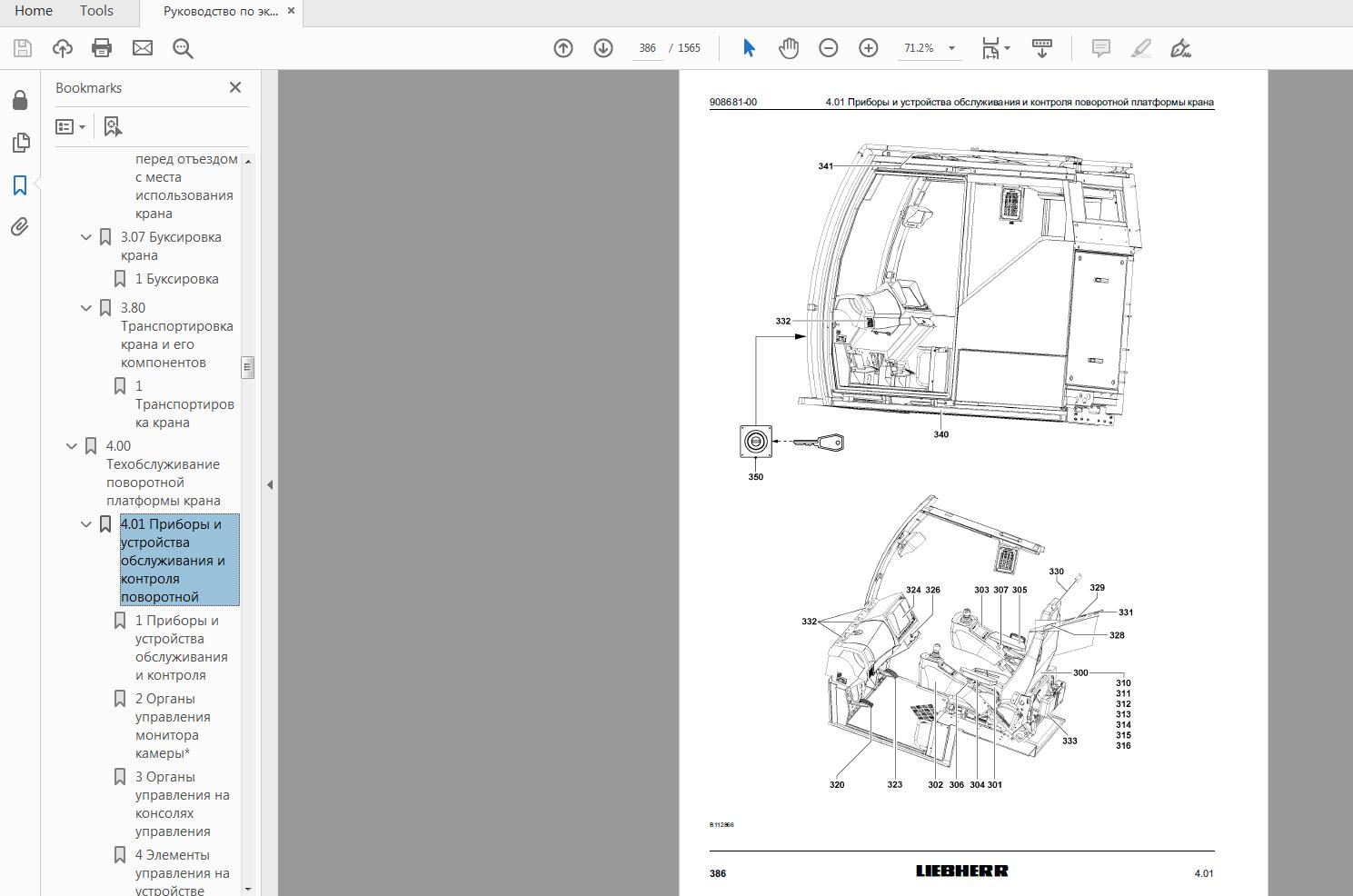Viewport: 1353px width, 896px height.
Task: Click the find current bookmark icon
Action: 113,127
